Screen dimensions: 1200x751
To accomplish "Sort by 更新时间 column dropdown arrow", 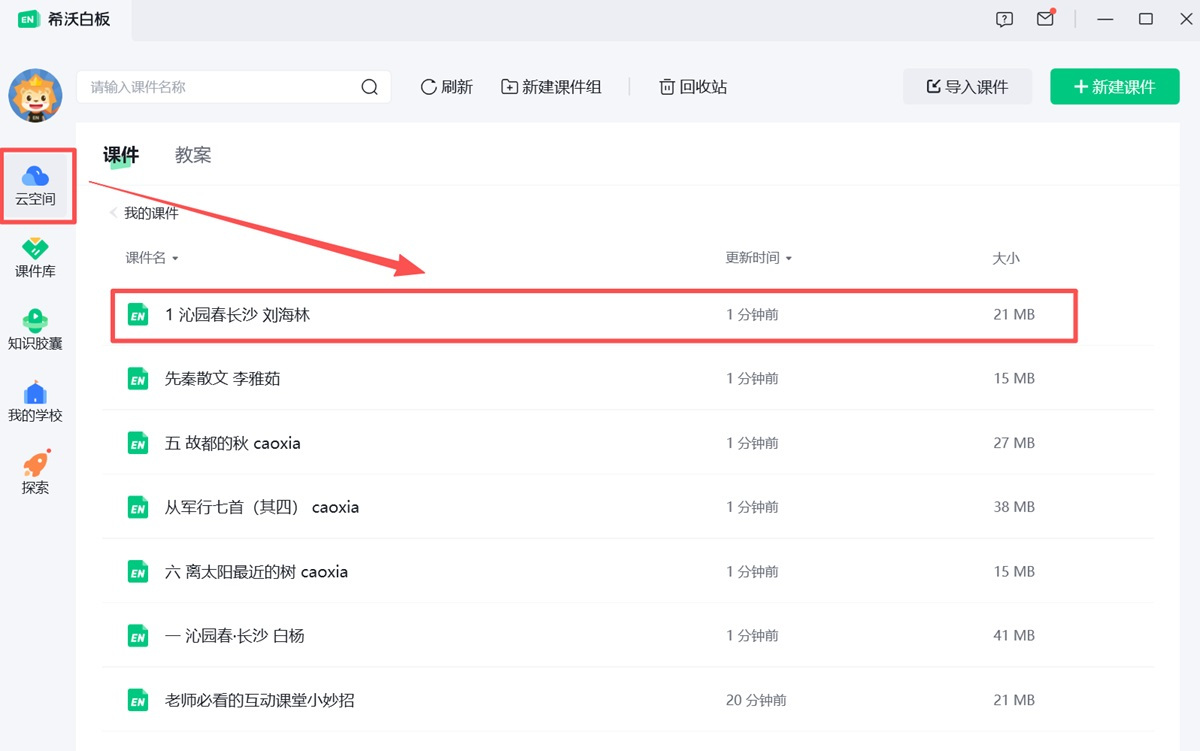I will point(788,259).
